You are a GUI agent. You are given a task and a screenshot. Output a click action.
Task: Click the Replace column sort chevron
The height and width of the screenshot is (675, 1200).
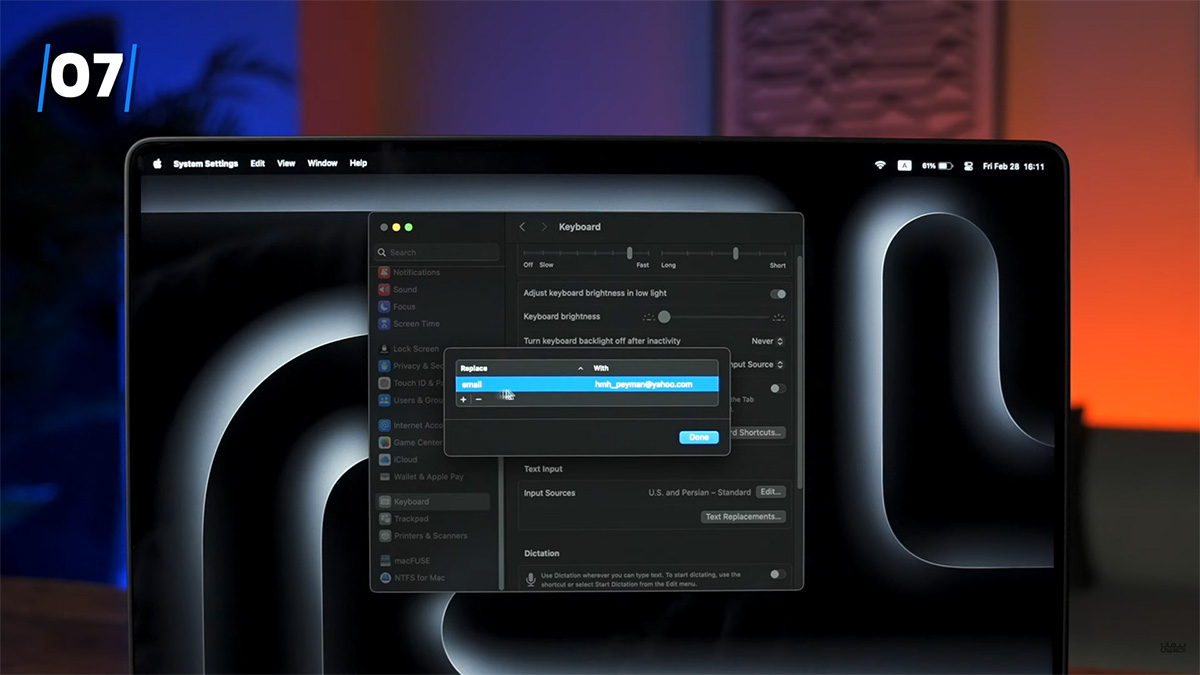[580, 368]
